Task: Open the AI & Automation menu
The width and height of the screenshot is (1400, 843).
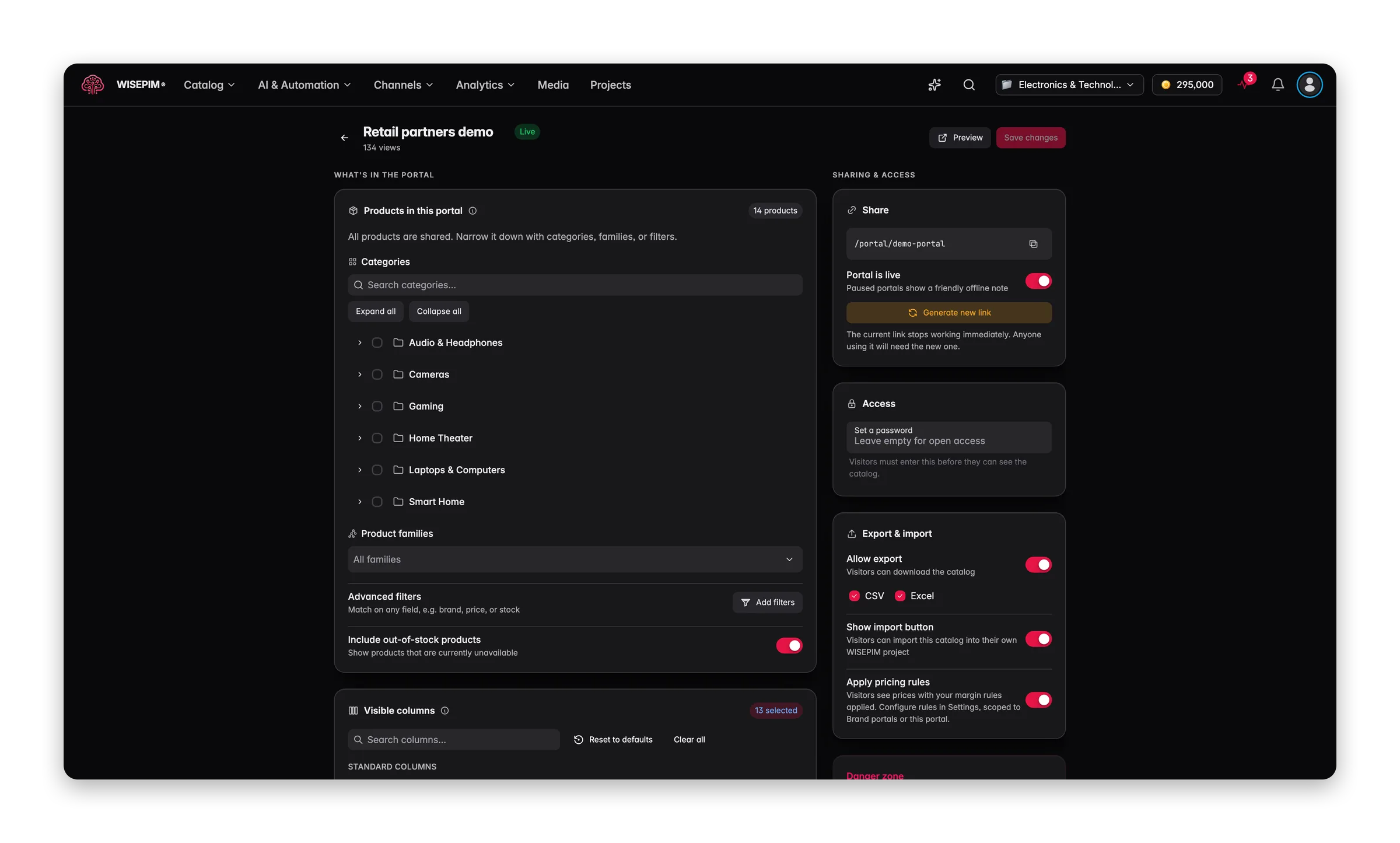Action: click(304, 85)
